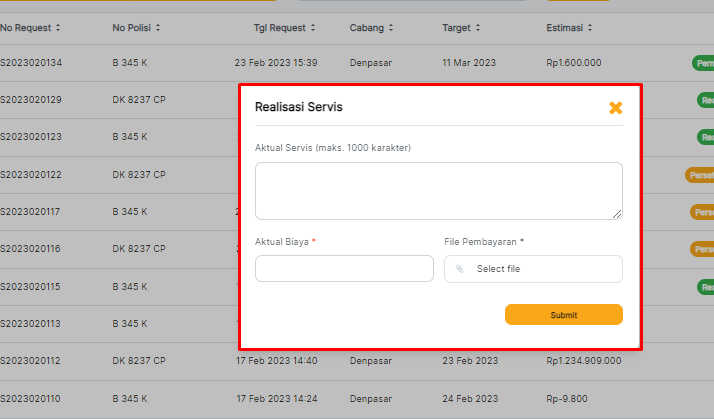This screenshot has width=714, height=419.
Task: Click green status badge for S2023020134
Action: click(702, 63)
